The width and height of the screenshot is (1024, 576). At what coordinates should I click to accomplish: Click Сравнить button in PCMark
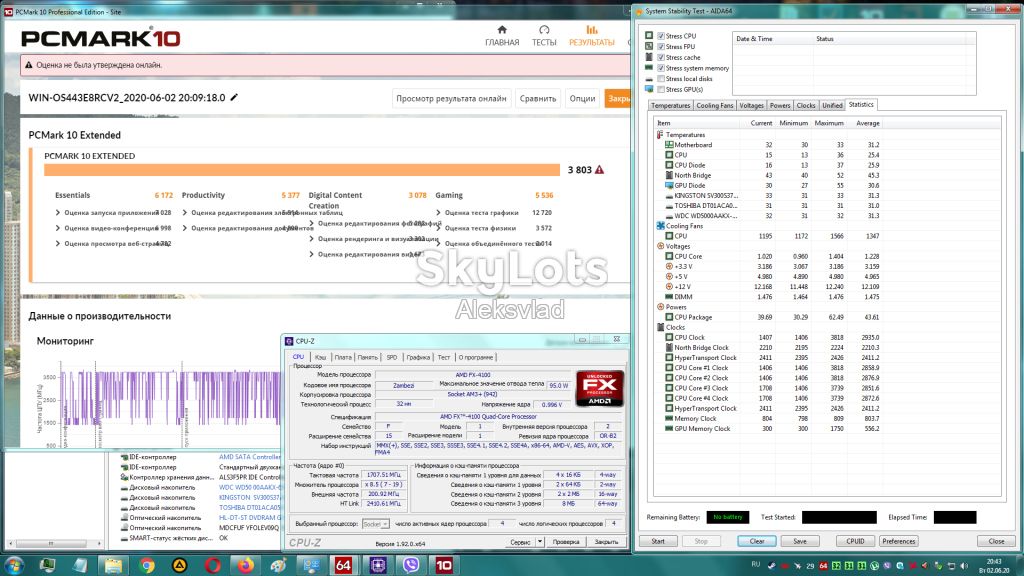tap(538, 99)
